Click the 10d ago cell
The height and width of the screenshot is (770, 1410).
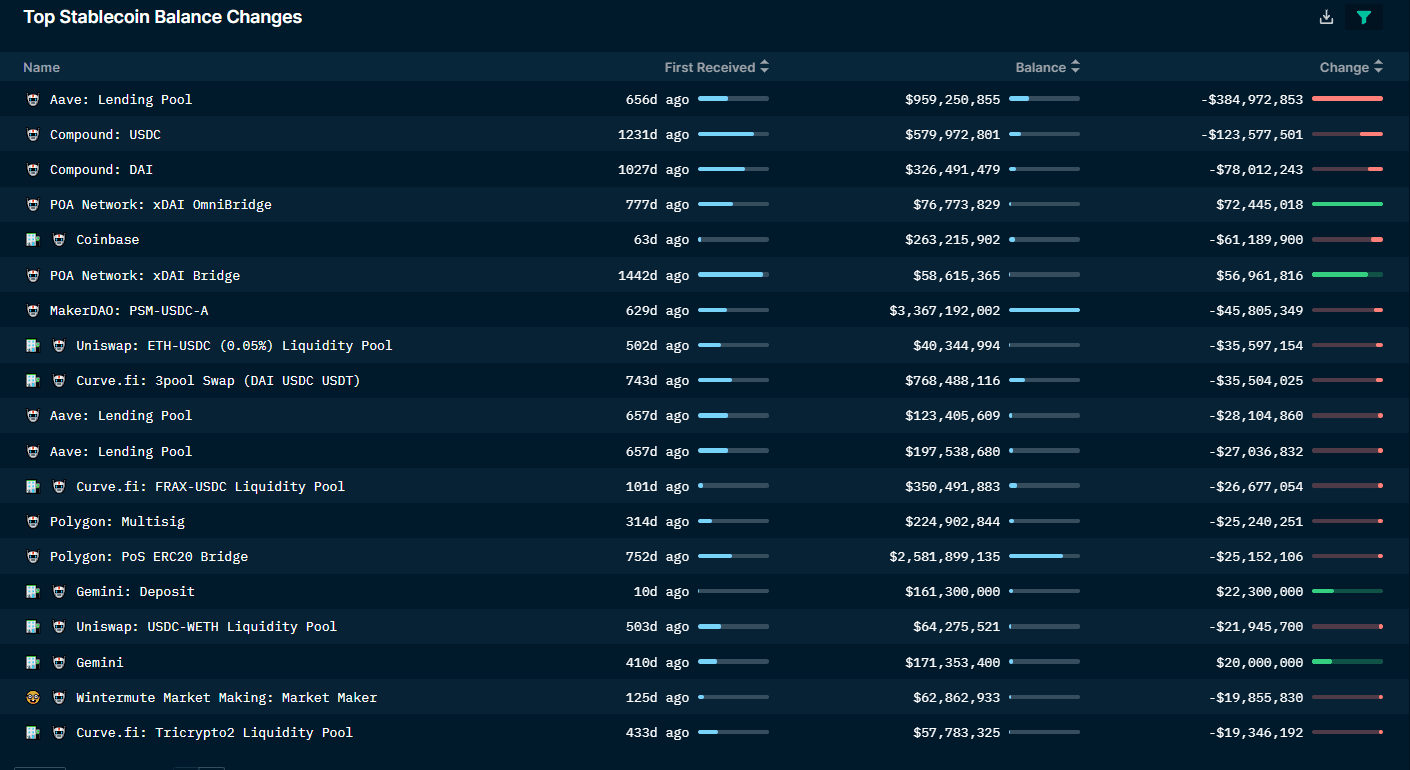[x=661, y=592]
